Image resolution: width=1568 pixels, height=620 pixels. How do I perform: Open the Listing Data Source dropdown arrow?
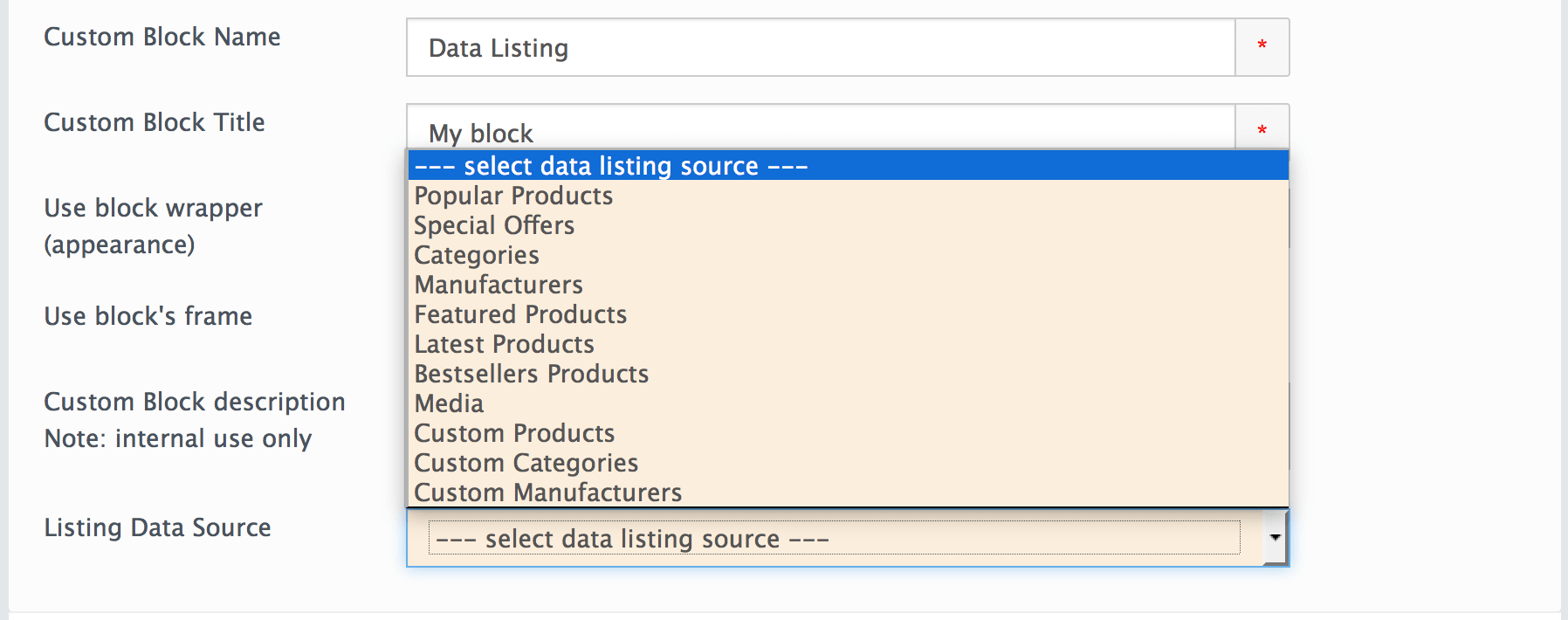tap(1275, 538)
